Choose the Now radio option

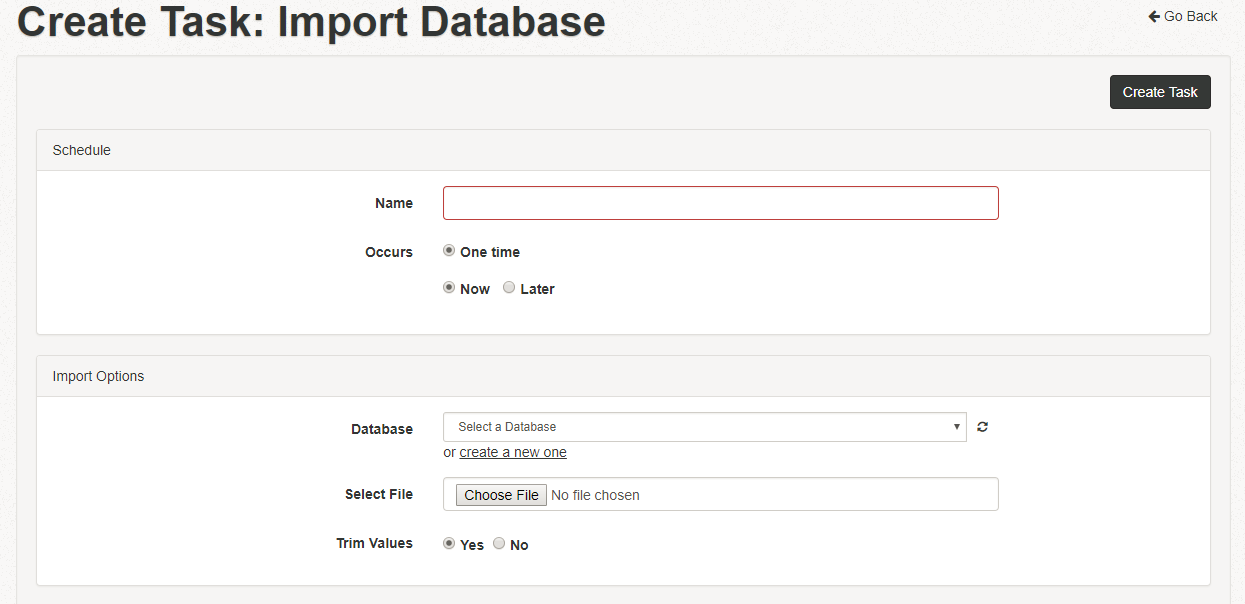(449, 288)
